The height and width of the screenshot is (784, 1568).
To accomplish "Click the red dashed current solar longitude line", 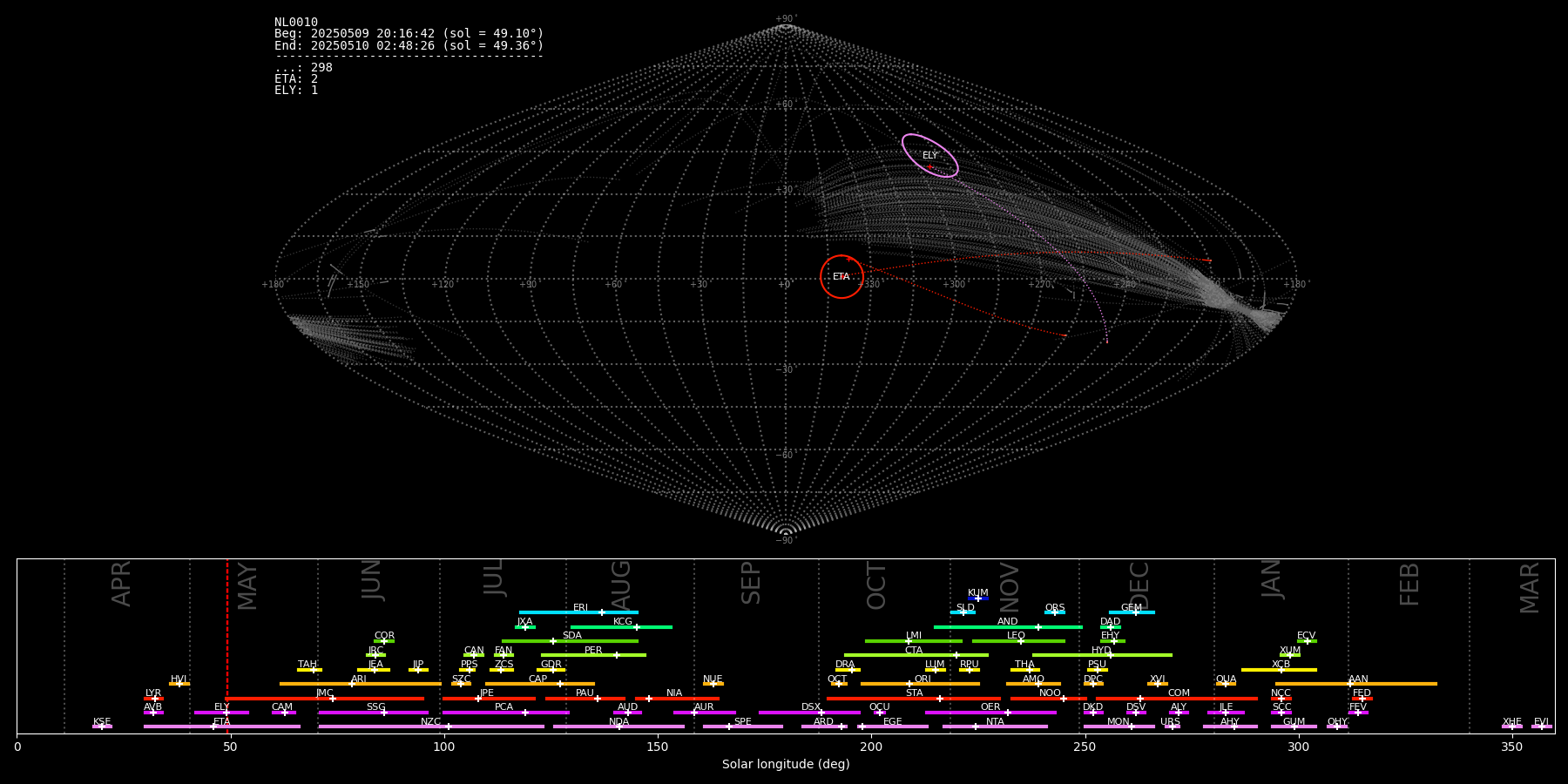I will (x=227, y=645).
